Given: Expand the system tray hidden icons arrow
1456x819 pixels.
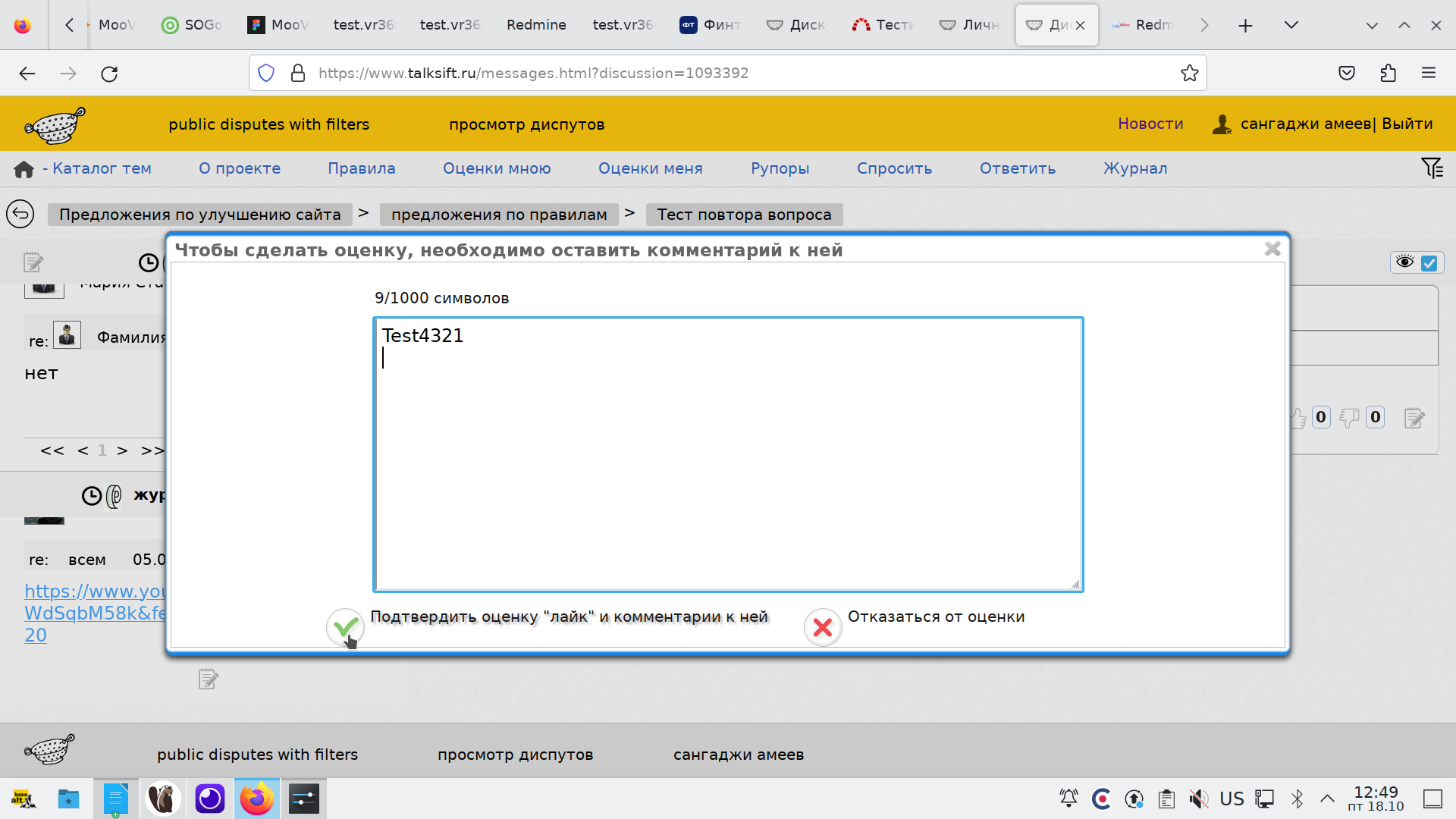Looking at the screenshot, I should coord(1327,799).
